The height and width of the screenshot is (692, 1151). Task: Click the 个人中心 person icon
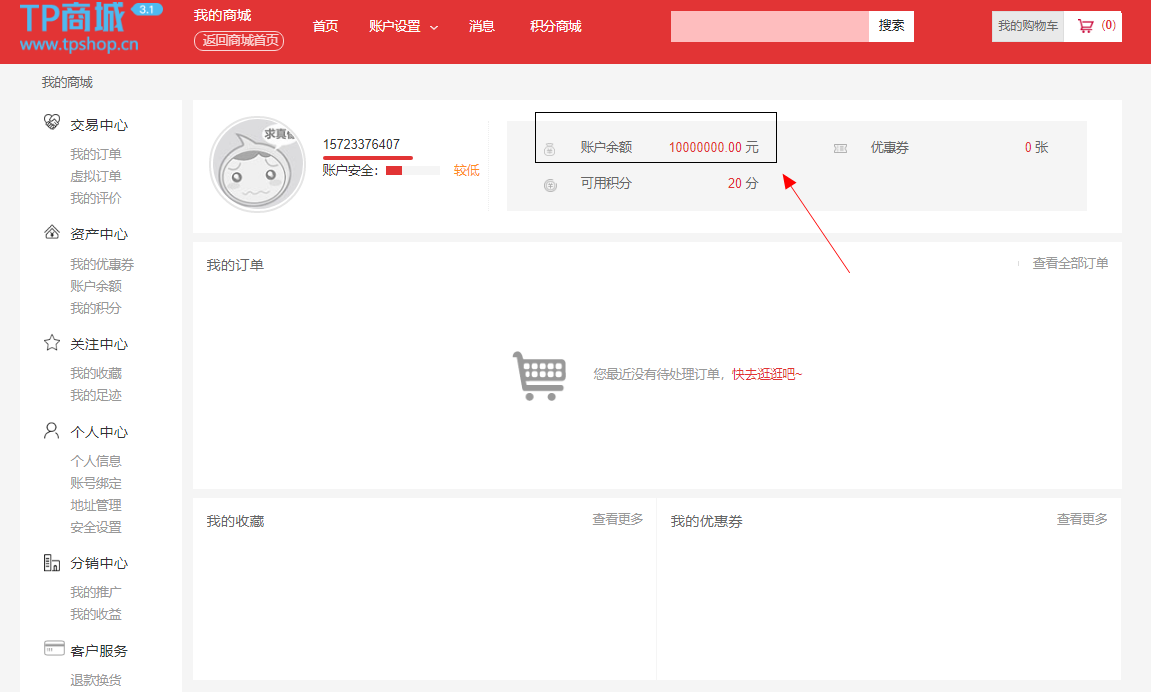[52, 431]
